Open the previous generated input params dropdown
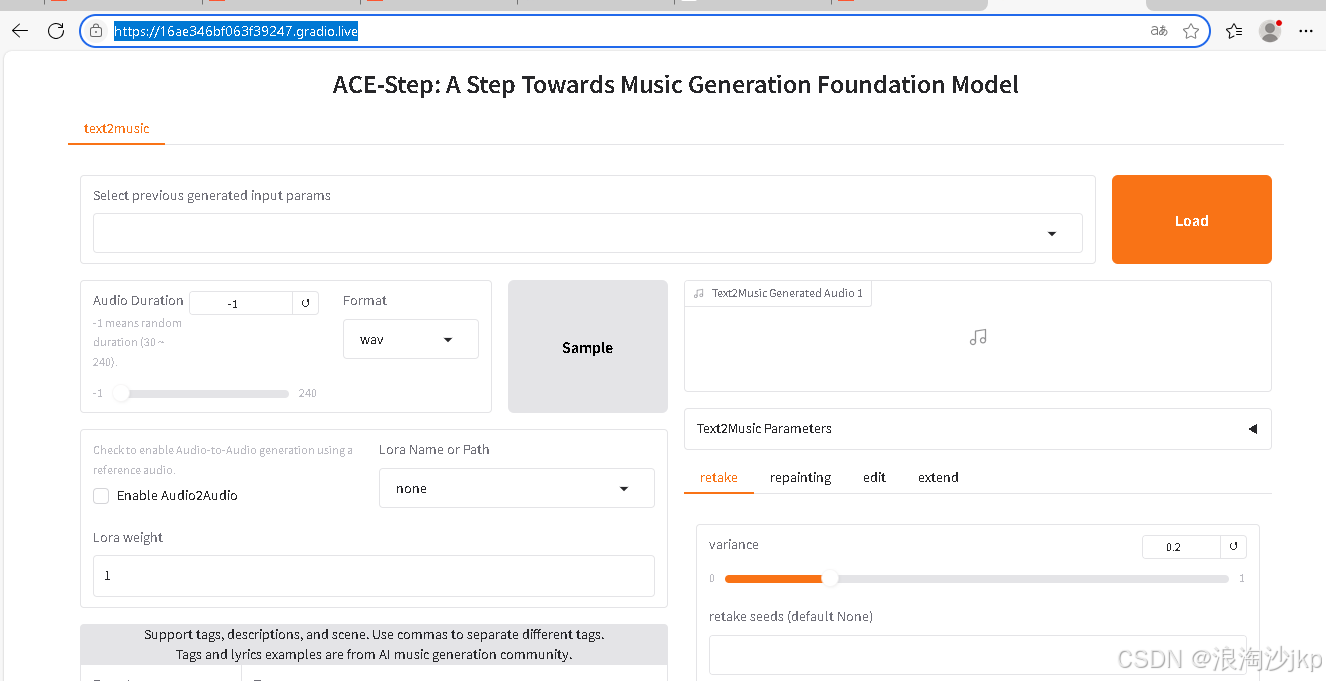The width and height of the screenshot is (1326, 681). coord(1052,234)
